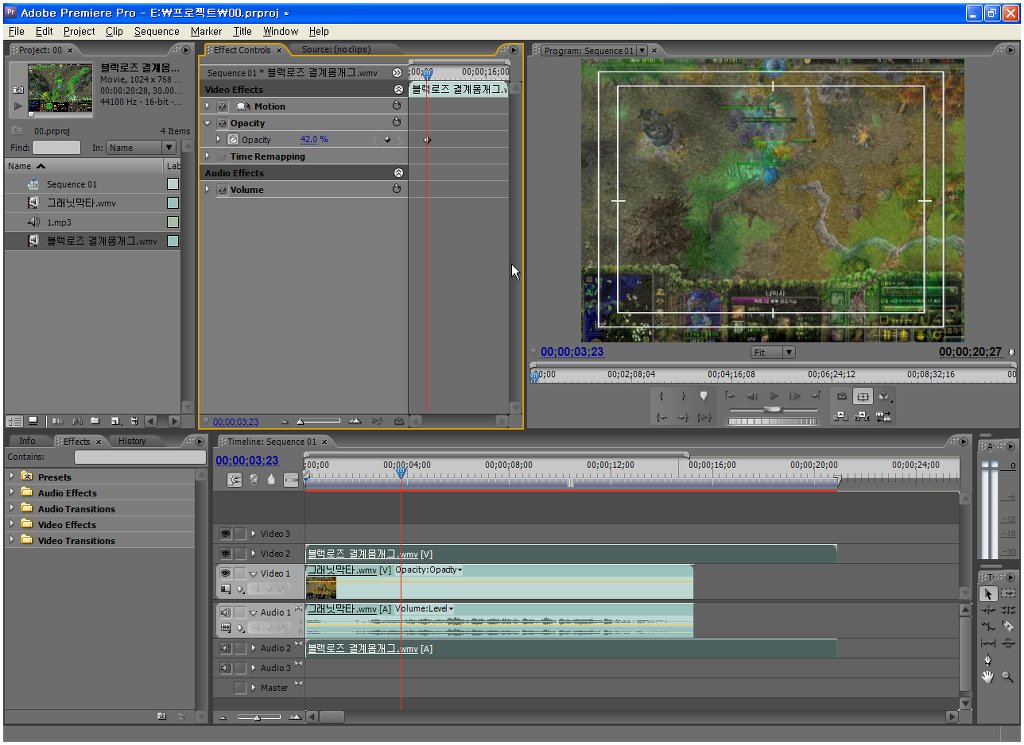Click the Selection arrow tool

tap(988, 593)
